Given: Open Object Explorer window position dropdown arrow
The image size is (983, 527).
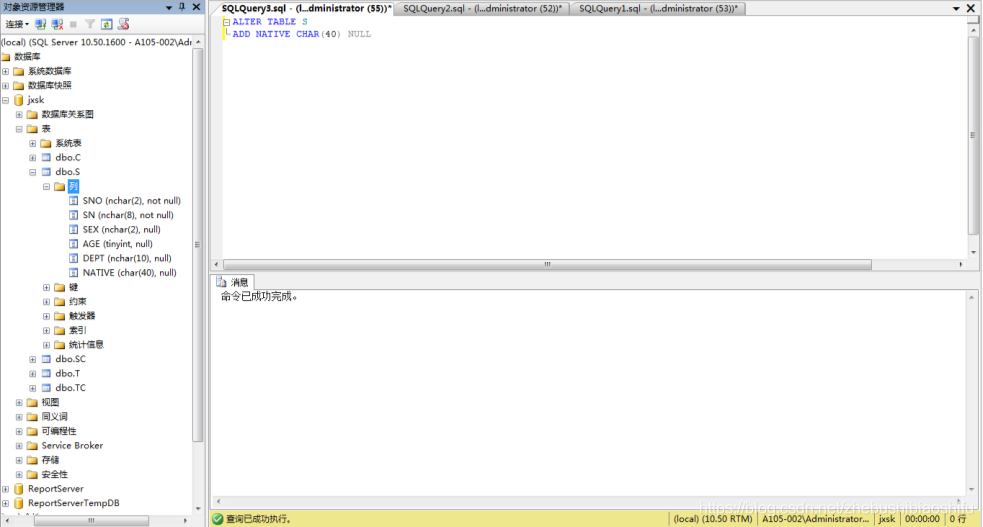Looking at the screenshot, I should point(169,8).
